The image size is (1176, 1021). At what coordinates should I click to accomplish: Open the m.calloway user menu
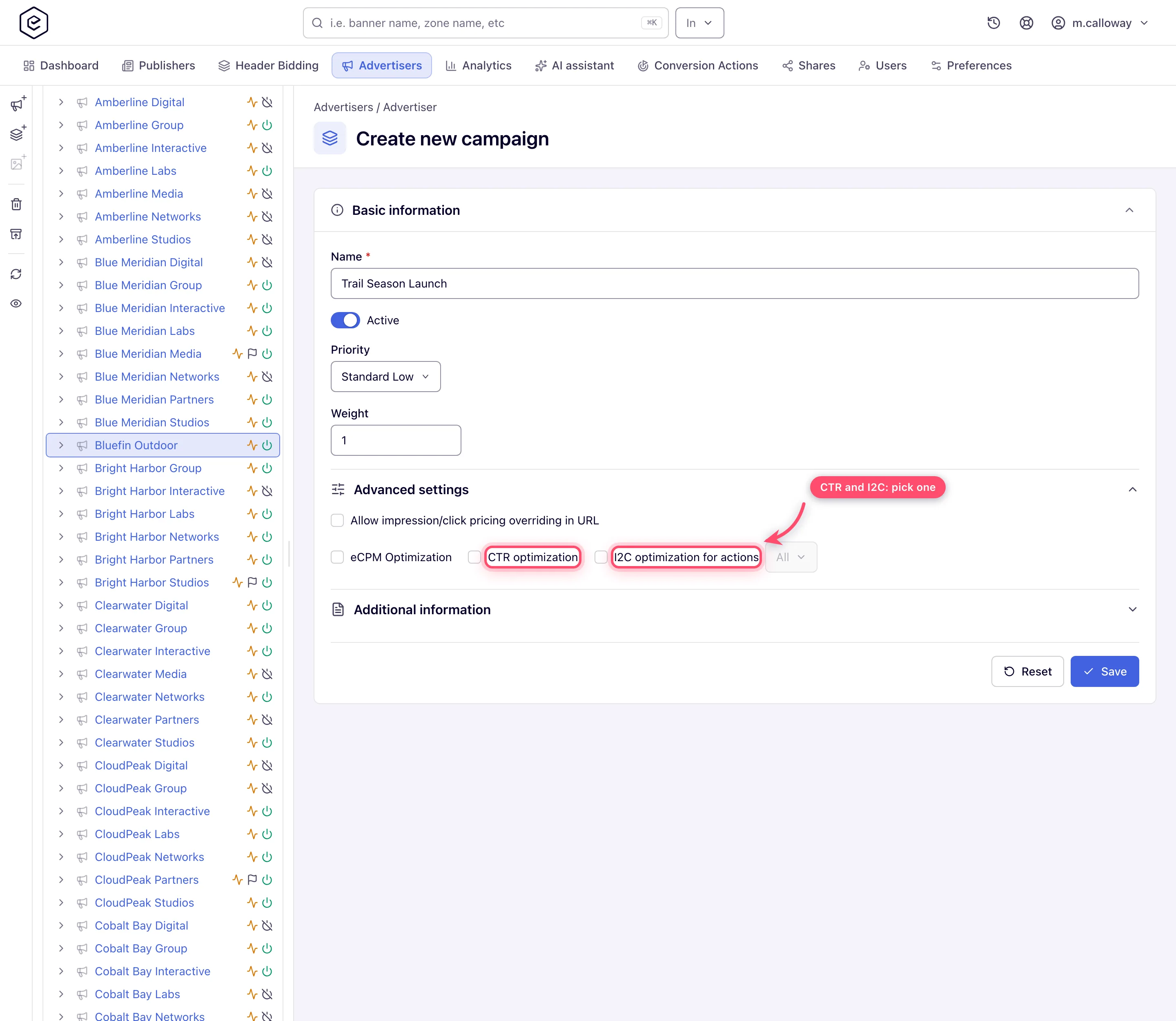tap(1100, 23)
